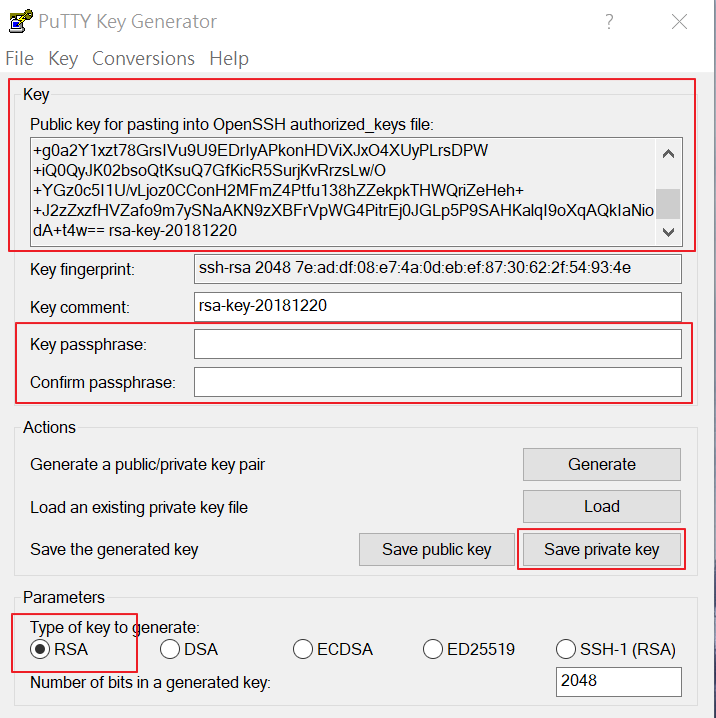This screenshot has height=718, width=716.
Task: Click the Save public key button
Action: tap(437, 549)
